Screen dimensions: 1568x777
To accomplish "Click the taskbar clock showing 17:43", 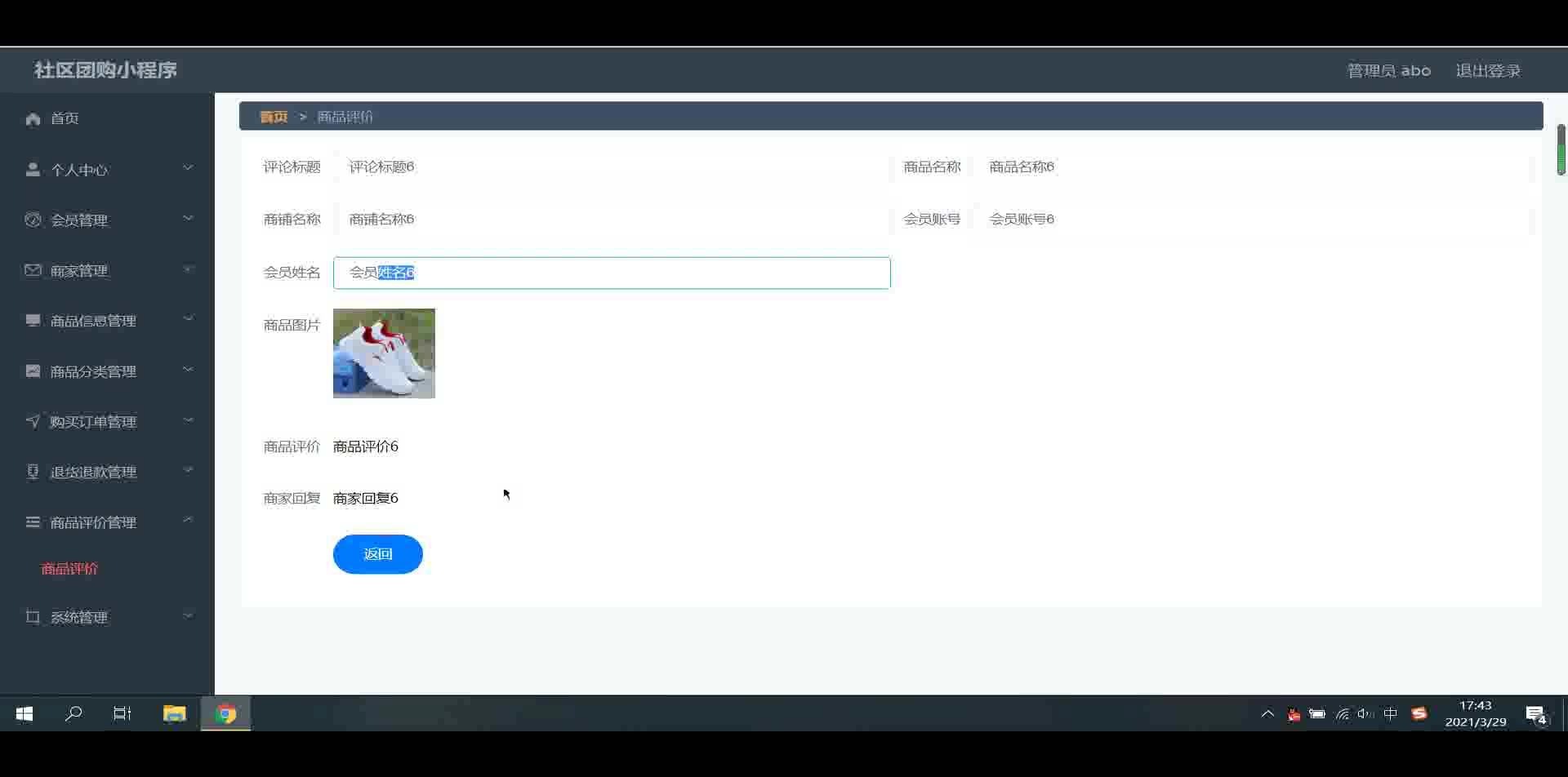I will click(1475, 714).
